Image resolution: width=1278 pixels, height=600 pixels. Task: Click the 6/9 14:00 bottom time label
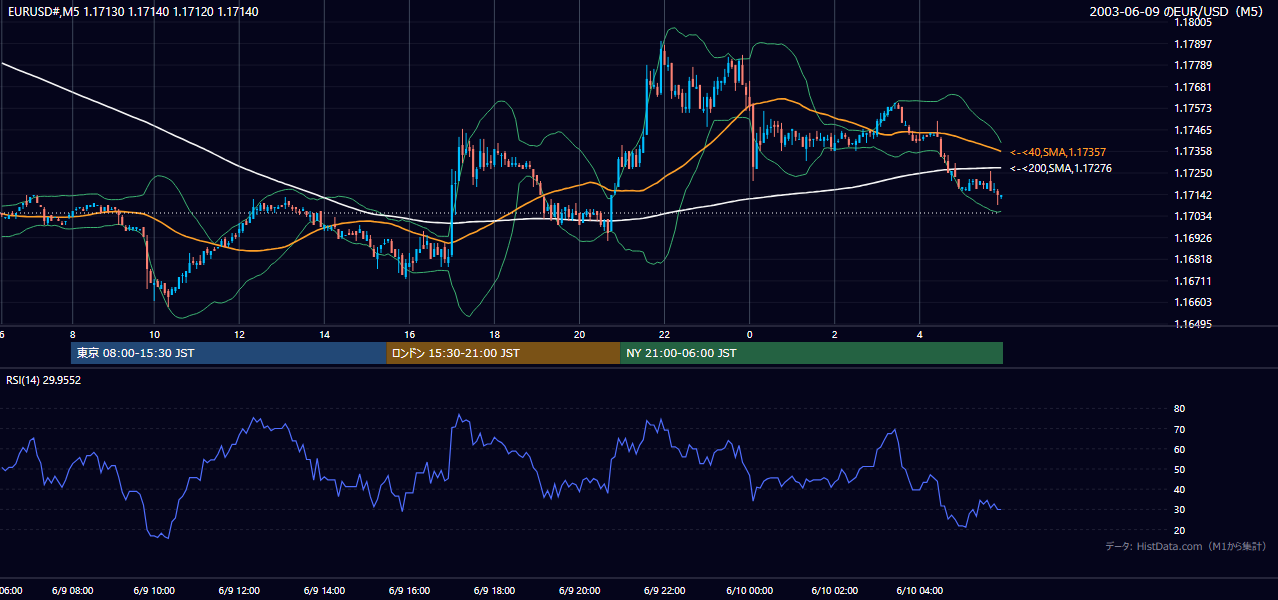point(325,590)
